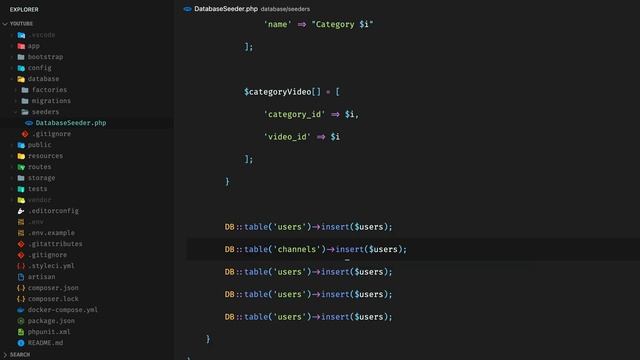Click the storage folder icon
This screenshot has height=360, width=640.
[x=21, y=178]
